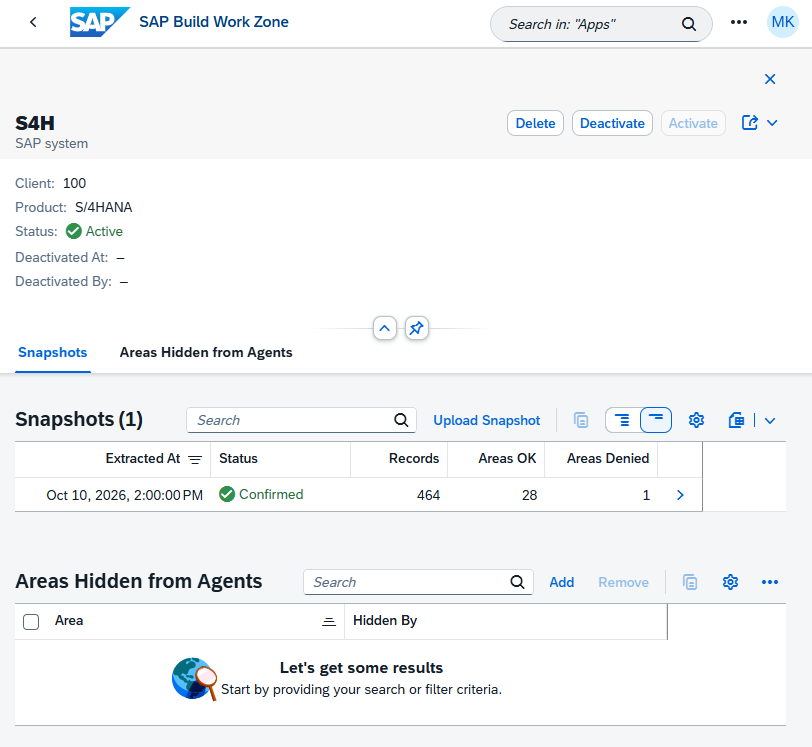Click Upload Snapshot
The width and height of the screenshot is (812, 747).
pyautogui.click(x=487, y=420)
